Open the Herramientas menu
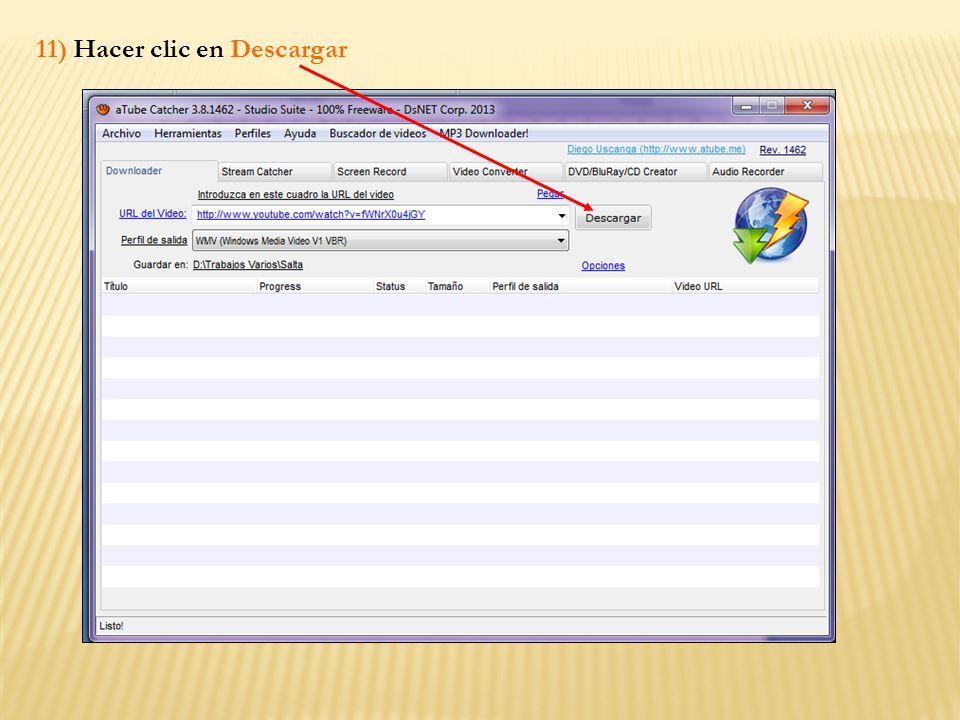Screen dimensions: 960x720 click(x=188, y=133)
